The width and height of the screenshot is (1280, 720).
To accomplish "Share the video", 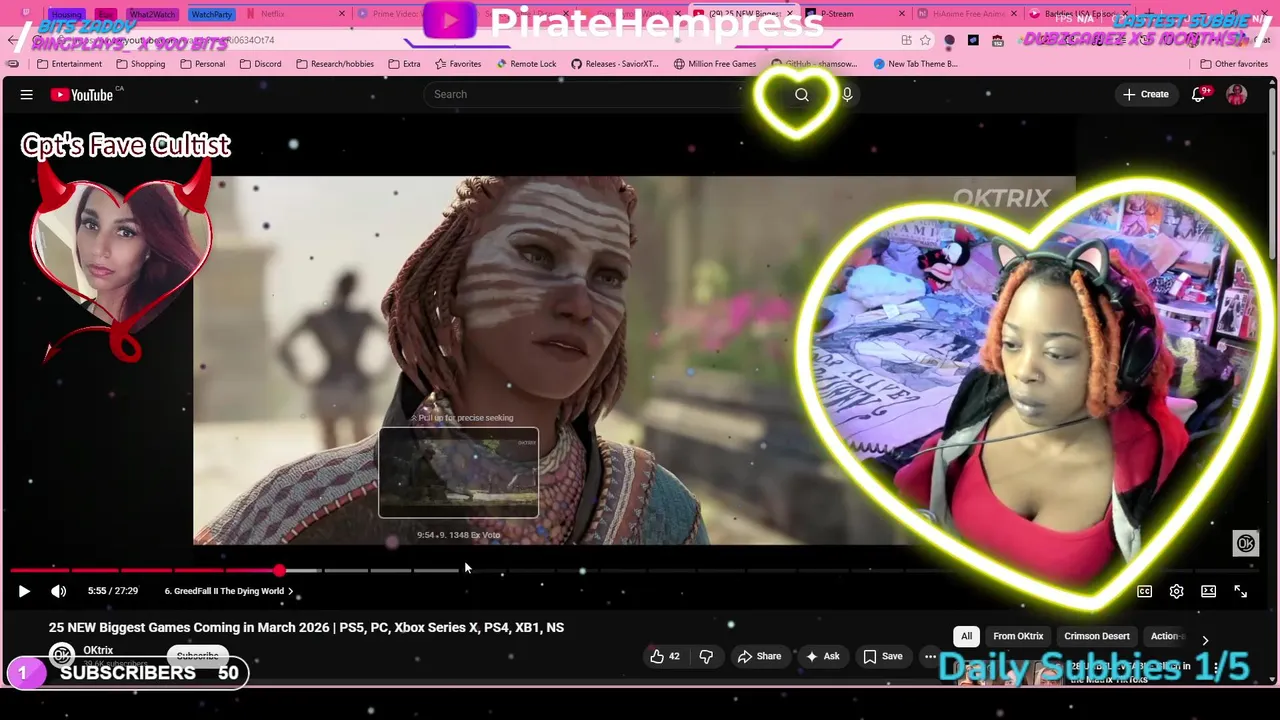I will tap(759, 656).
